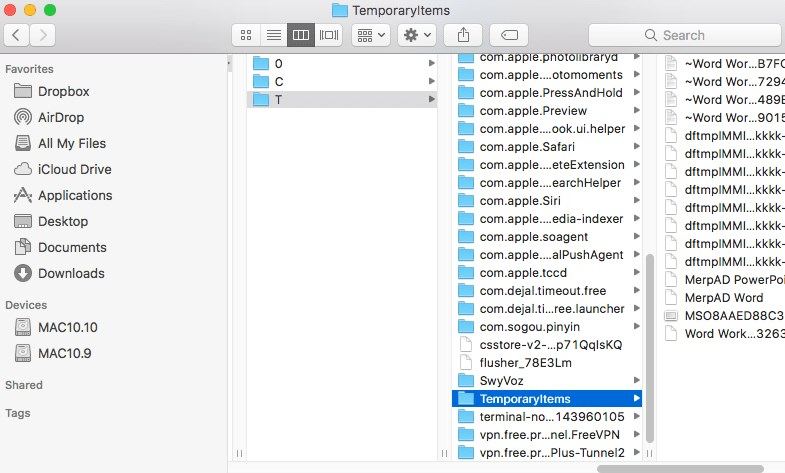Select the folder named C
The height and width of the screenshot is (473, 785).
pyautogui.click(x=342, y=82)
